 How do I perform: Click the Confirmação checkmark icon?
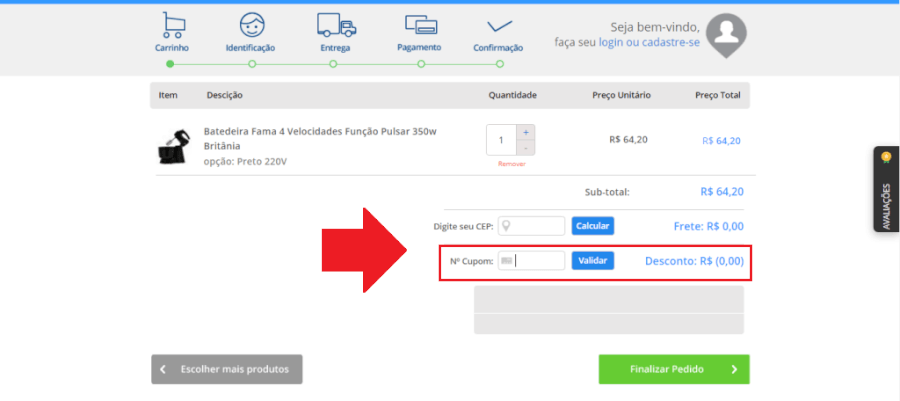click(x=498, y=24)
